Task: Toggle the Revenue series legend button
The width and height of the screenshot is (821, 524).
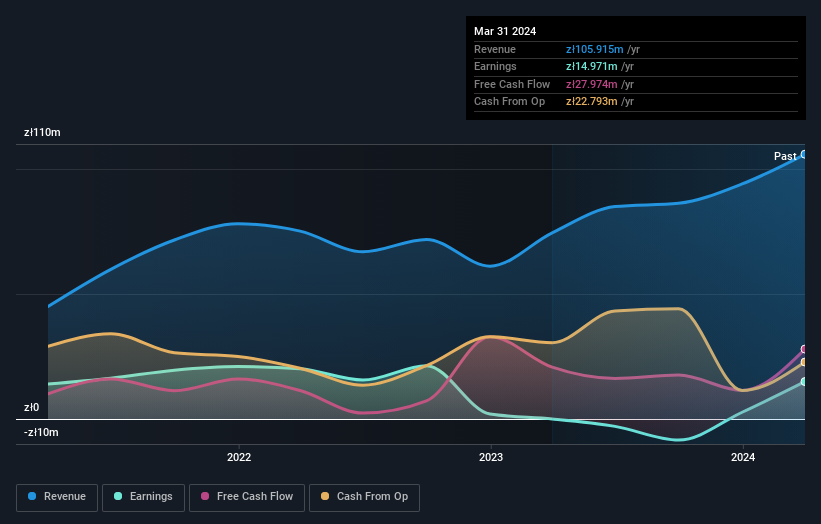Action: 57,497
